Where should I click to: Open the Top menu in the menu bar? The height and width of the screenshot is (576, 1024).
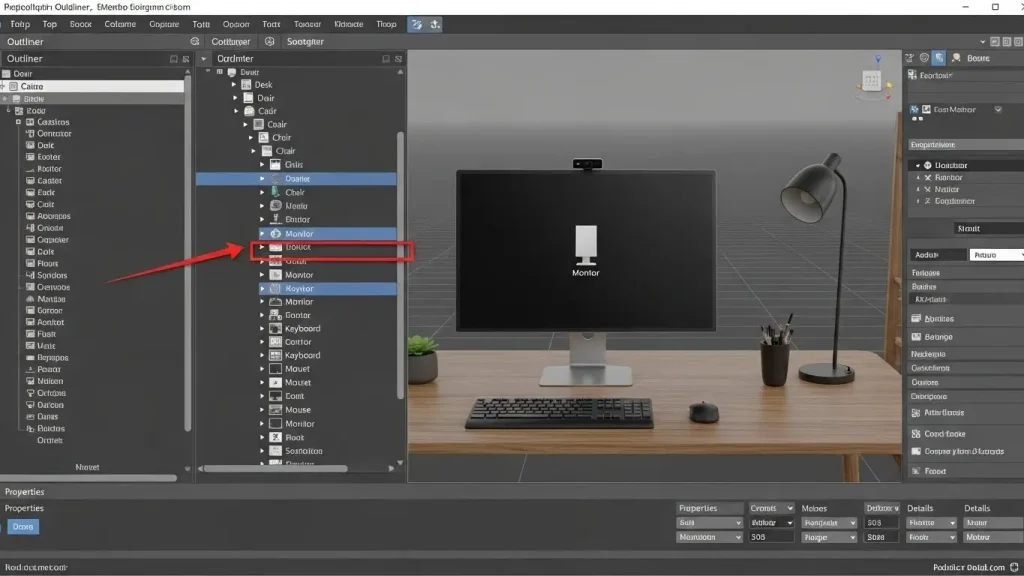point(49,24)
